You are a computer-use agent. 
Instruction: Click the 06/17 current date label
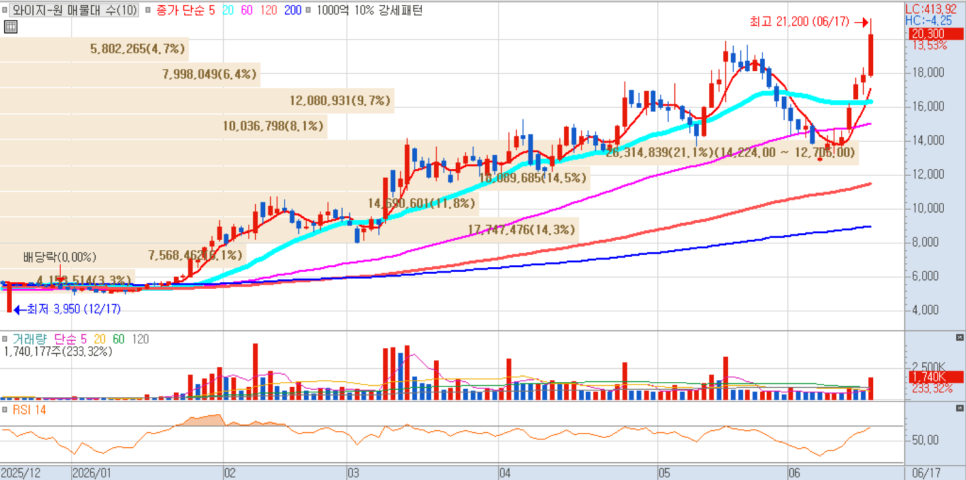[x=926, y=473]
